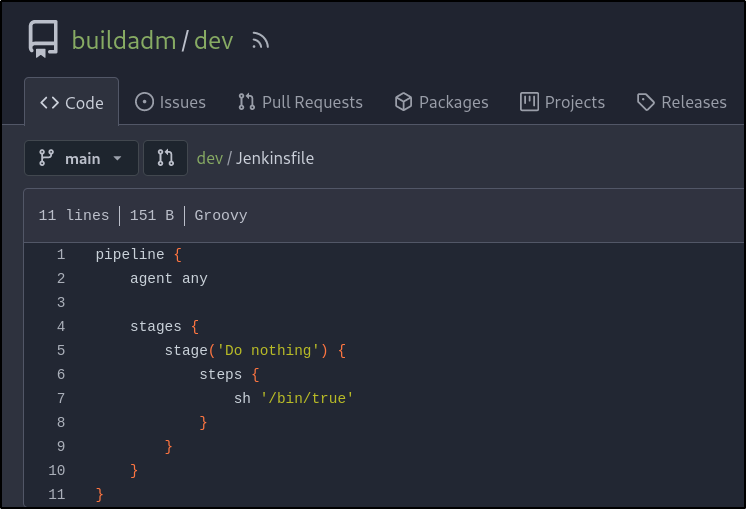Click line number 11 in gutter
The width and height of the screenshot is (746, 509).
pos(56,494)
